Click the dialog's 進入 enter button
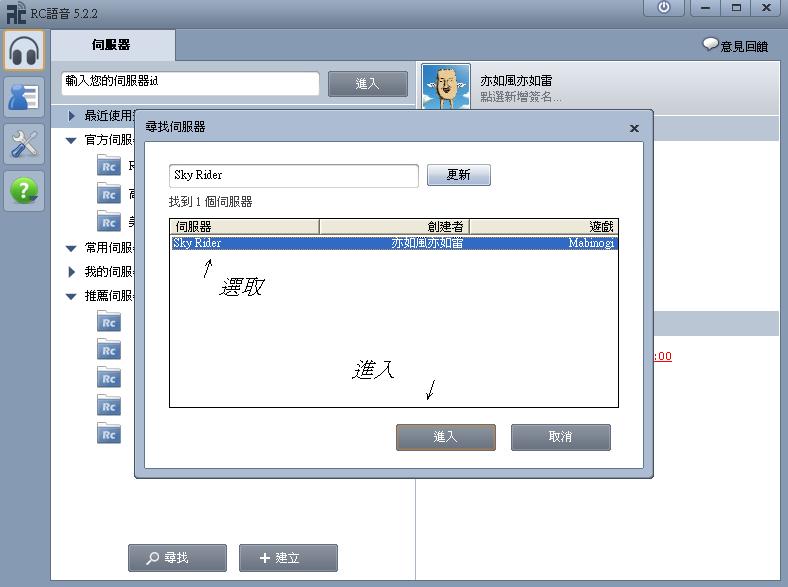The height and width of the screenshot is (587, 788). pos(446,437)
